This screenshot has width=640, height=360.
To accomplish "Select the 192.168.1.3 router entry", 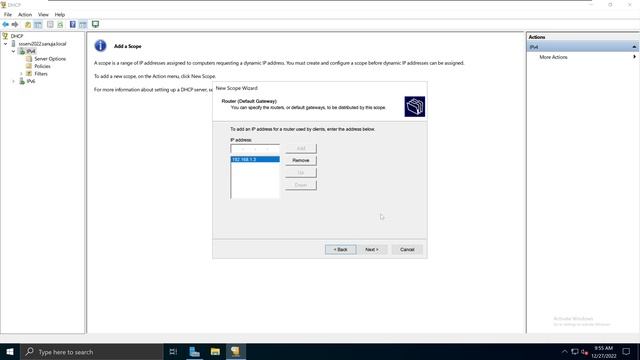I will 255,159.
